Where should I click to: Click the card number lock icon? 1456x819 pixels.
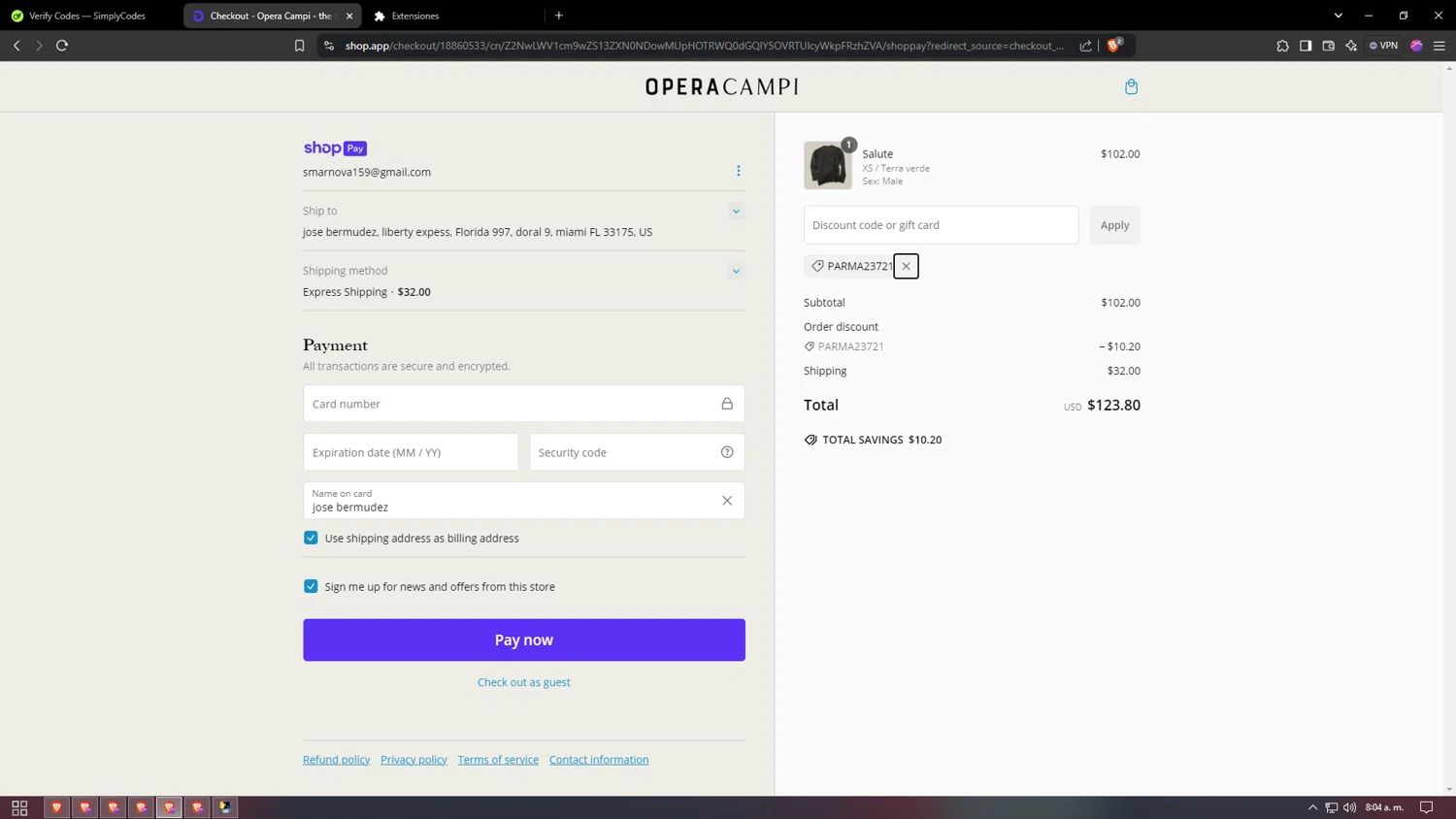(727, 404)
